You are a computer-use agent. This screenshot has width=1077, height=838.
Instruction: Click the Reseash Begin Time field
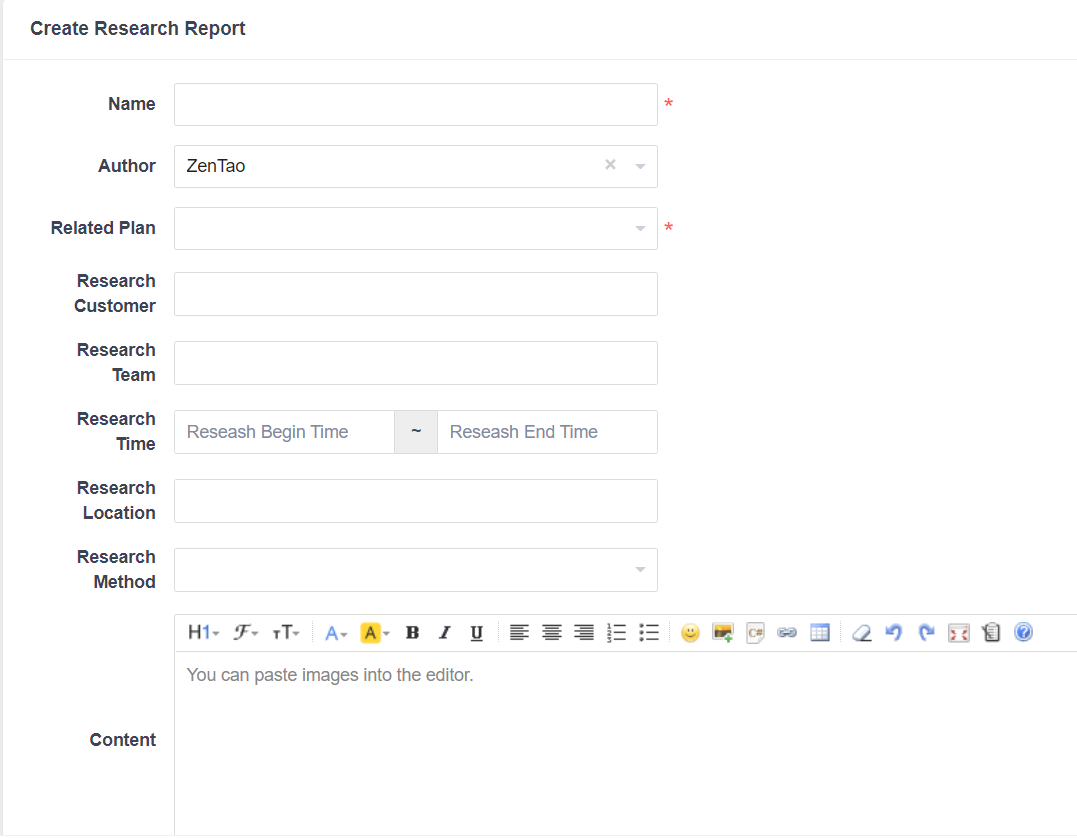[284, 432]
